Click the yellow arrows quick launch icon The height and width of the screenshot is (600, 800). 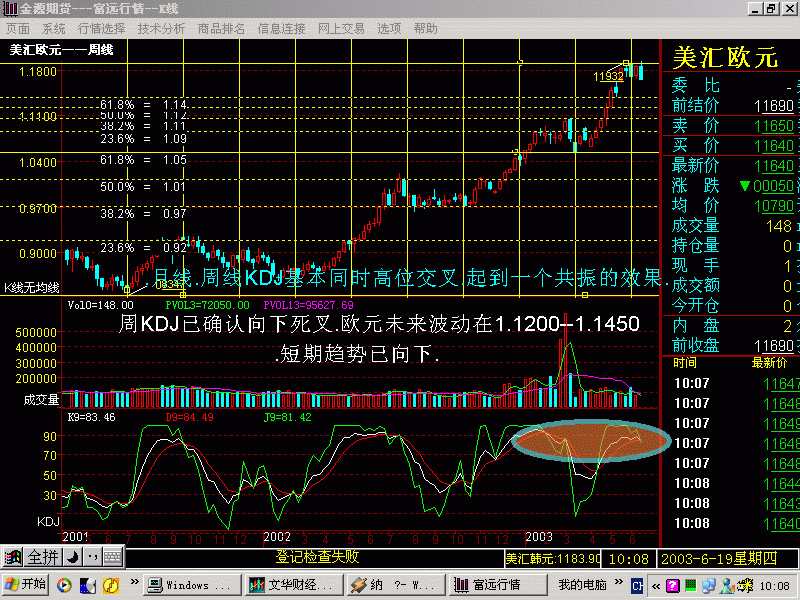coord(111,585)
